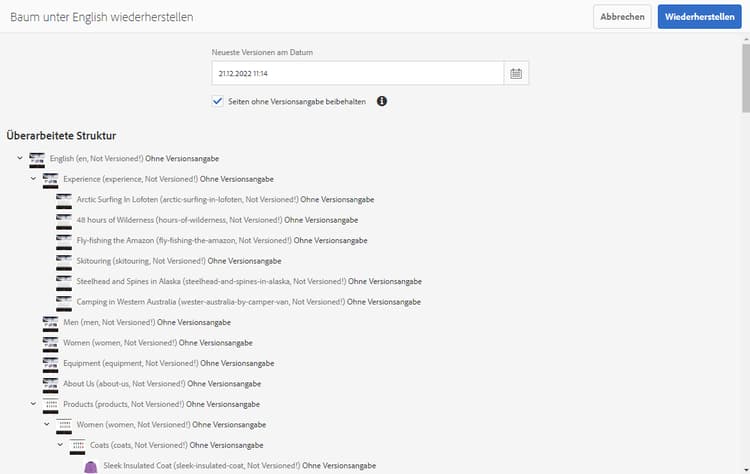Uncheck Seiten ohne Versionsangabe beibehalten checkbox
This screenshot has height=474, width=750.
218,101
